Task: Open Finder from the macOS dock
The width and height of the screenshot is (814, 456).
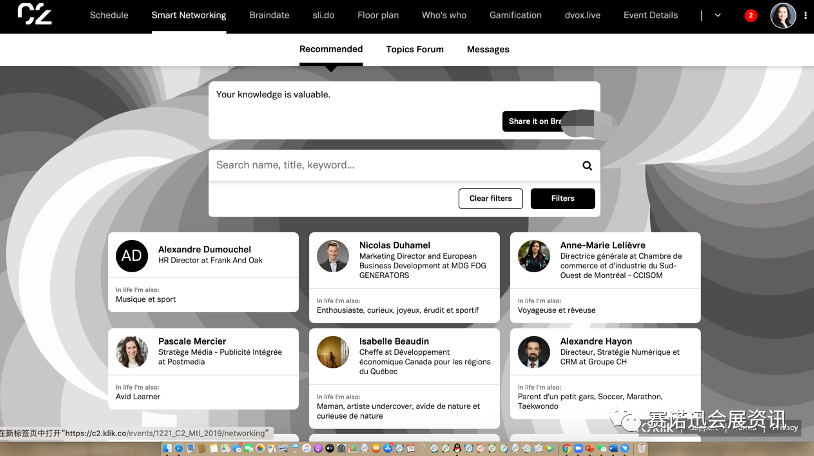Action: 168,448
